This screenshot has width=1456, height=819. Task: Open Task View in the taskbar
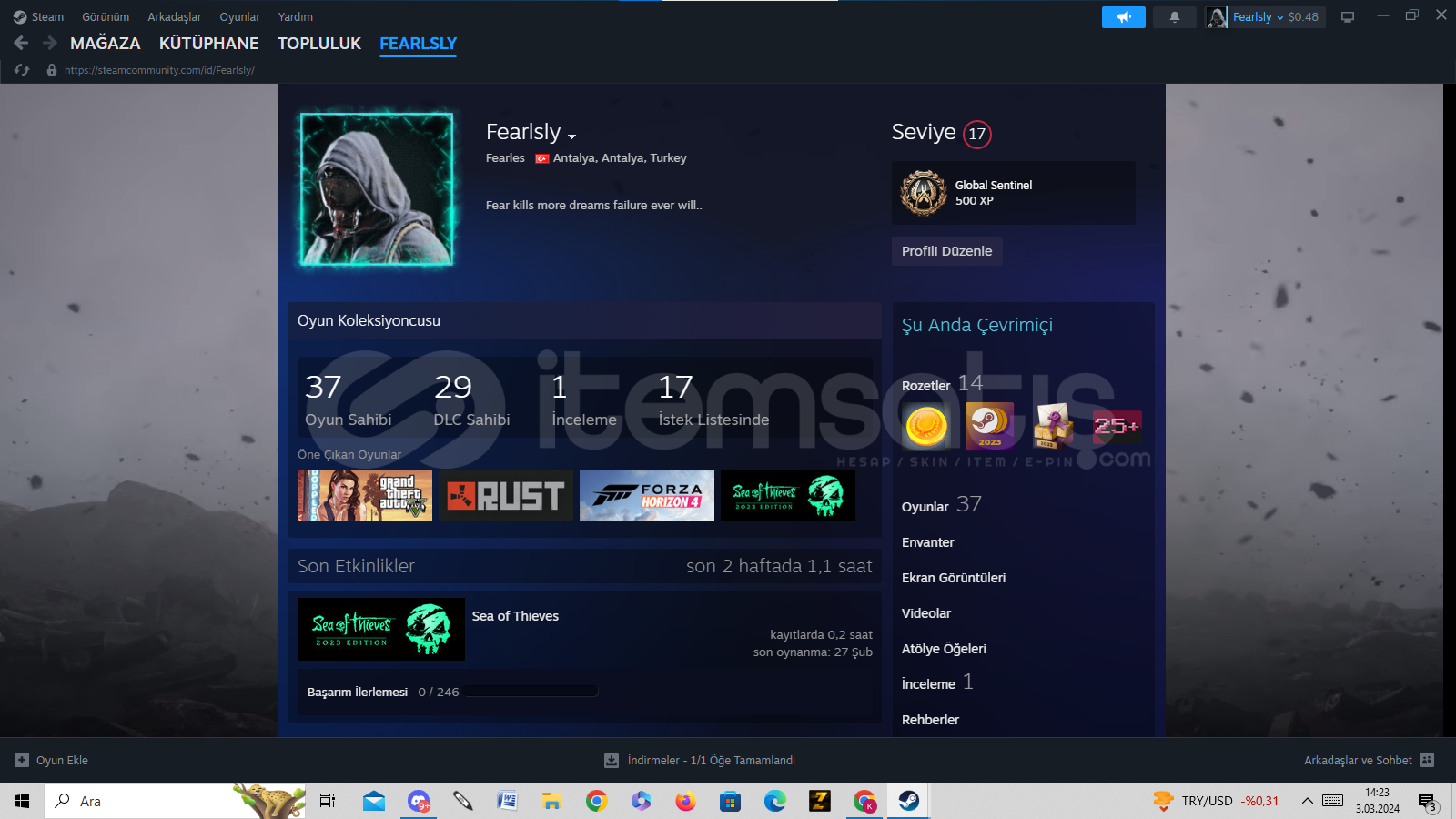[328, 801]
